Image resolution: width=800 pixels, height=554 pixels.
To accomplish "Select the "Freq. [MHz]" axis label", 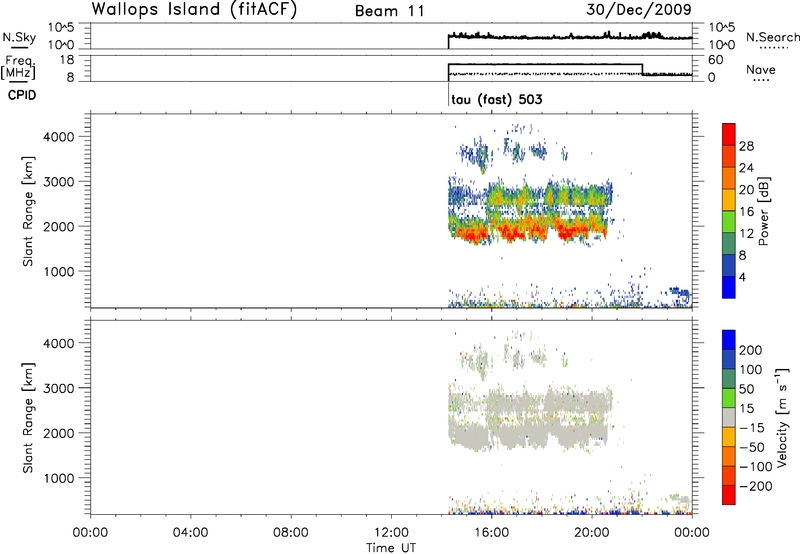I will (x=19, y=67).
